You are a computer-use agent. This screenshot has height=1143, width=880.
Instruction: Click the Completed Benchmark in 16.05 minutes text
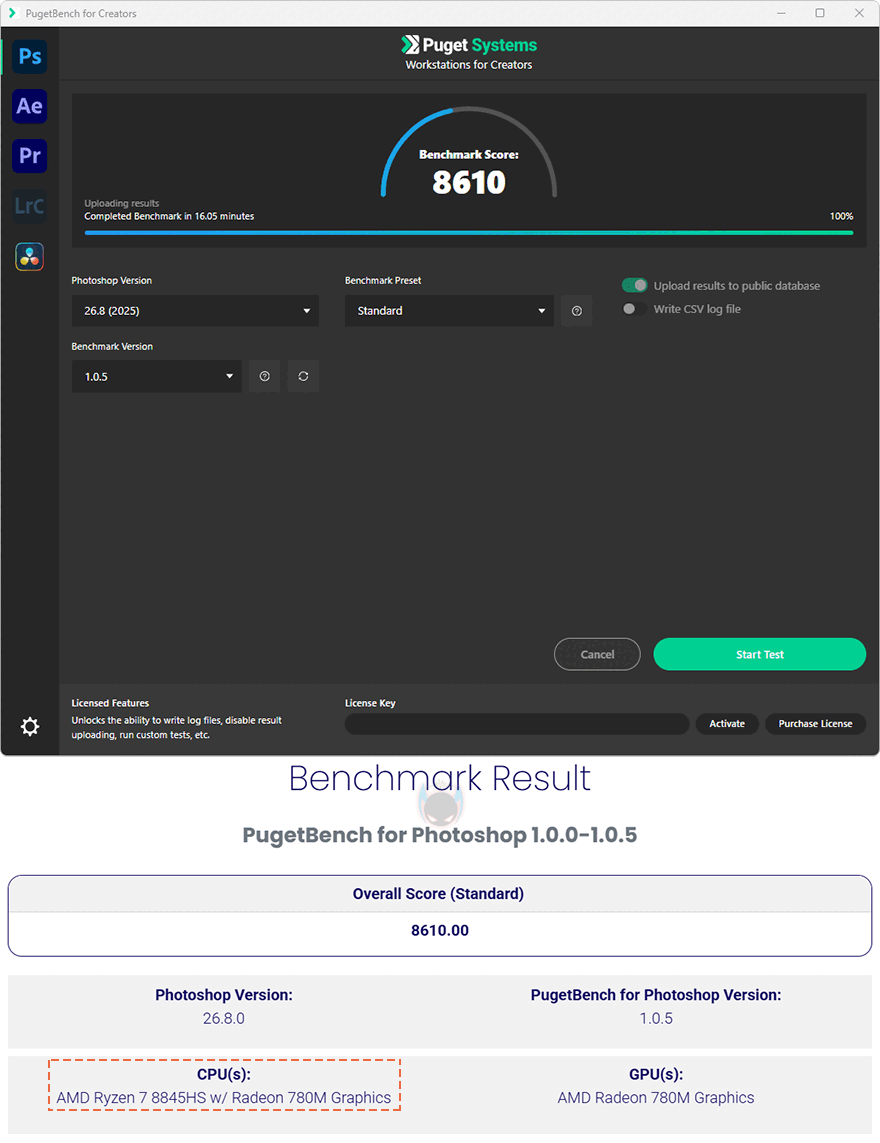coord(169,216)
